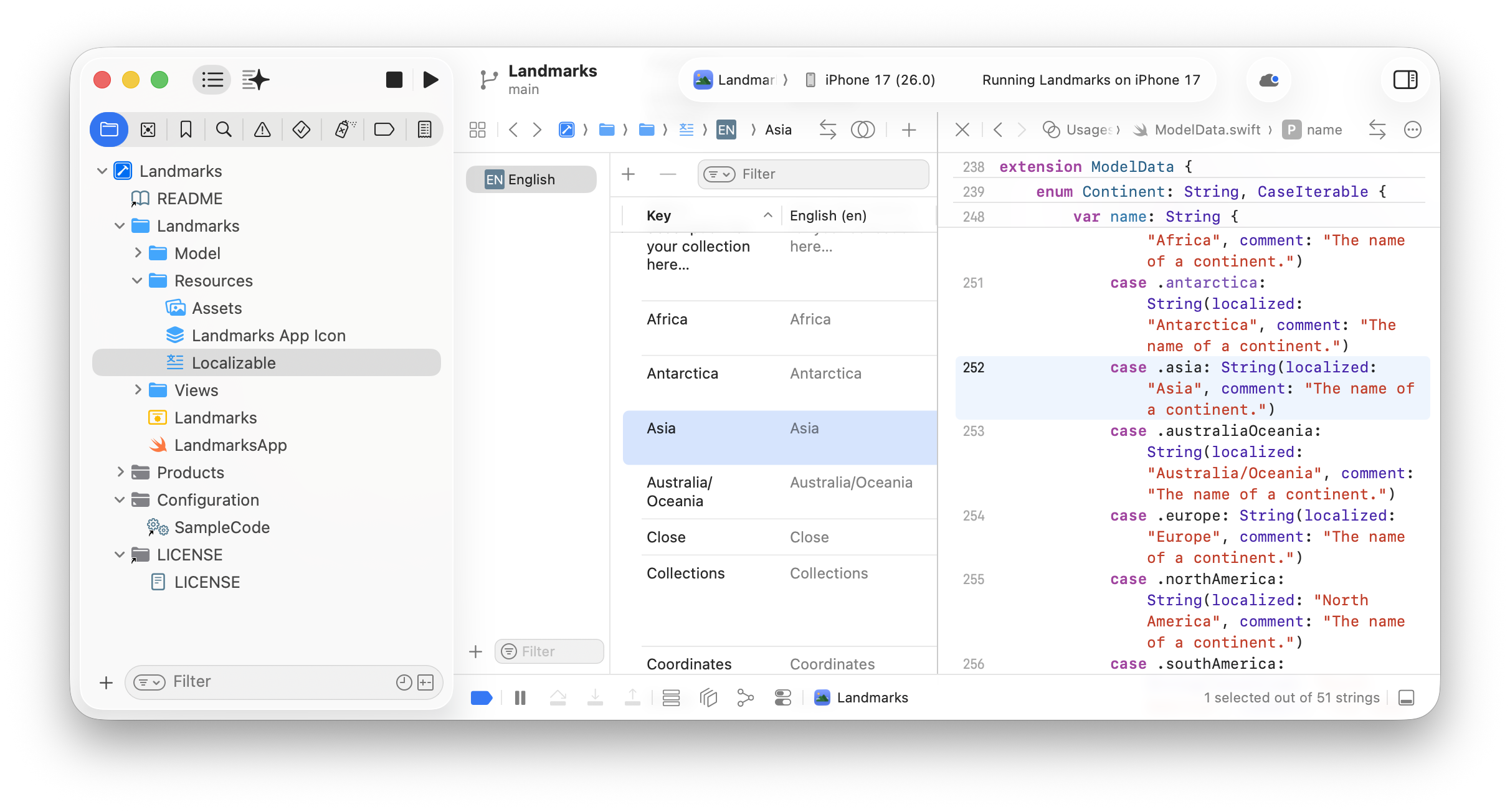This screenshot has height=812, width=1510.
Task: Add a new string key
Action: click(x=629, y=174)
